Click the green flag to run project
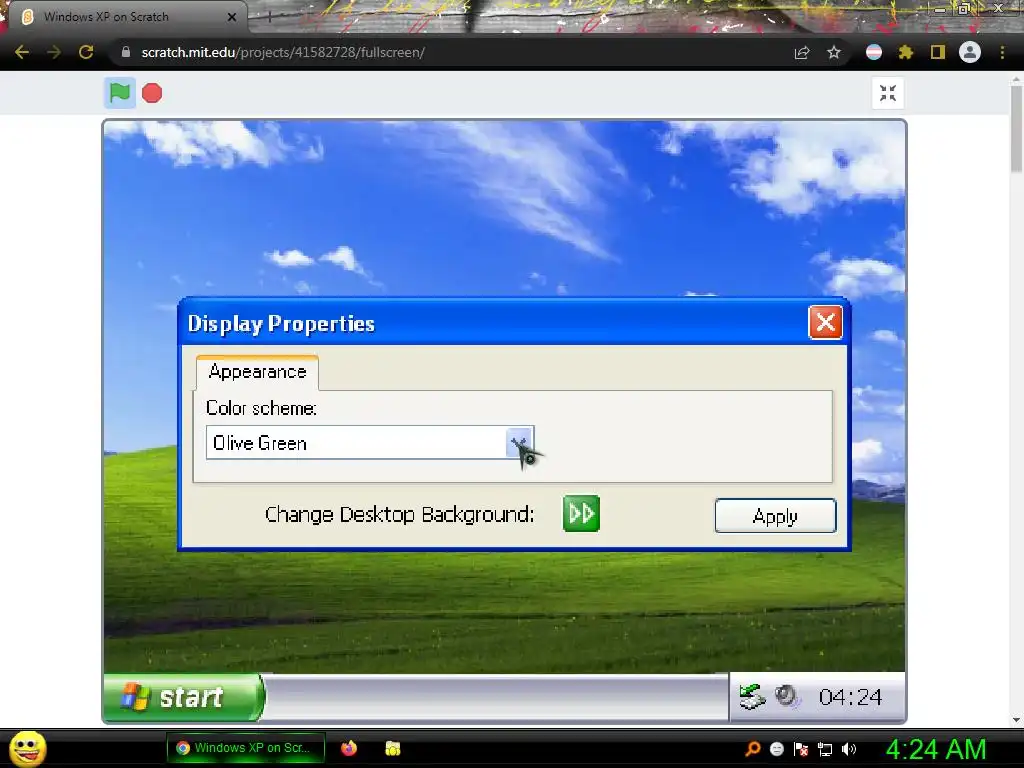 pos(120,93)
